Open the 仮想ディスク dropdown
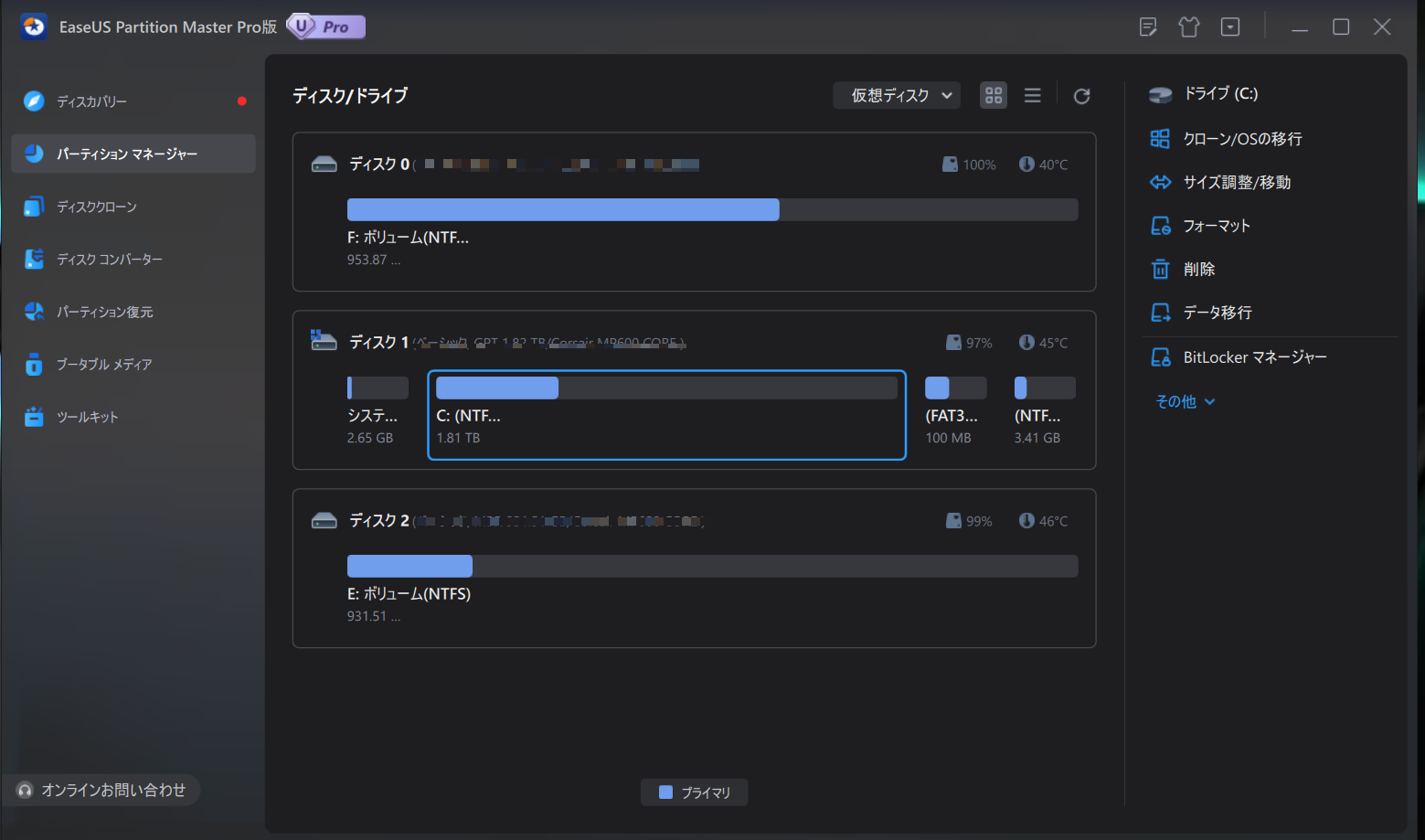The height and width of the screenshot is (840, 1425). [x=896, y=96]
